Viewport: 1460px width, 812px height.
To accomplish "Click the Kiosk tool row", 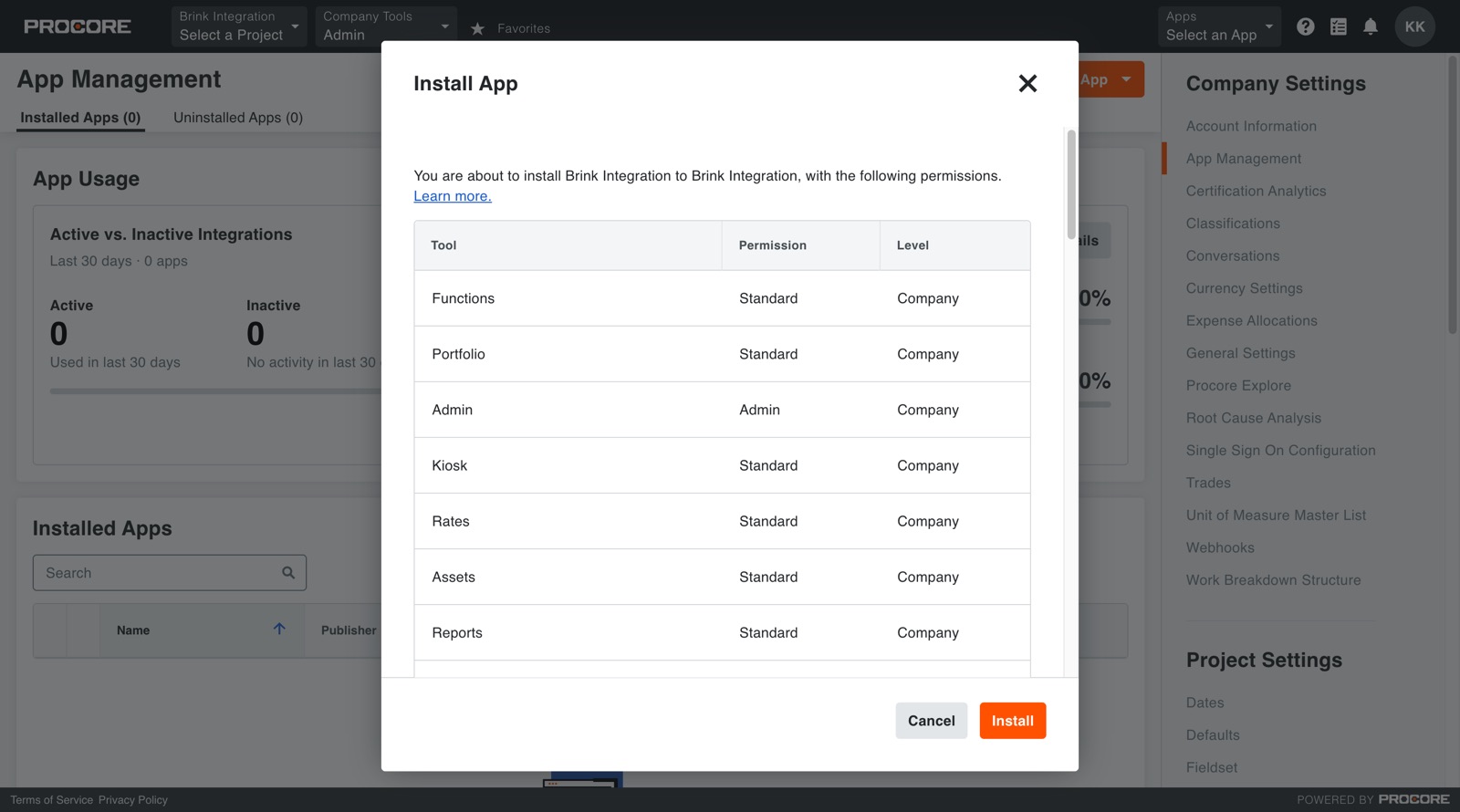I will pyautogui.click(x=722, y=465).
